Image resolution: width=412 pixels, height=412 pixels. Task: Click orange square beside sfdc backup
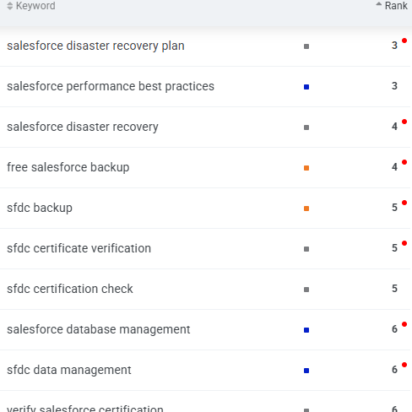click(x=306, y=209)
